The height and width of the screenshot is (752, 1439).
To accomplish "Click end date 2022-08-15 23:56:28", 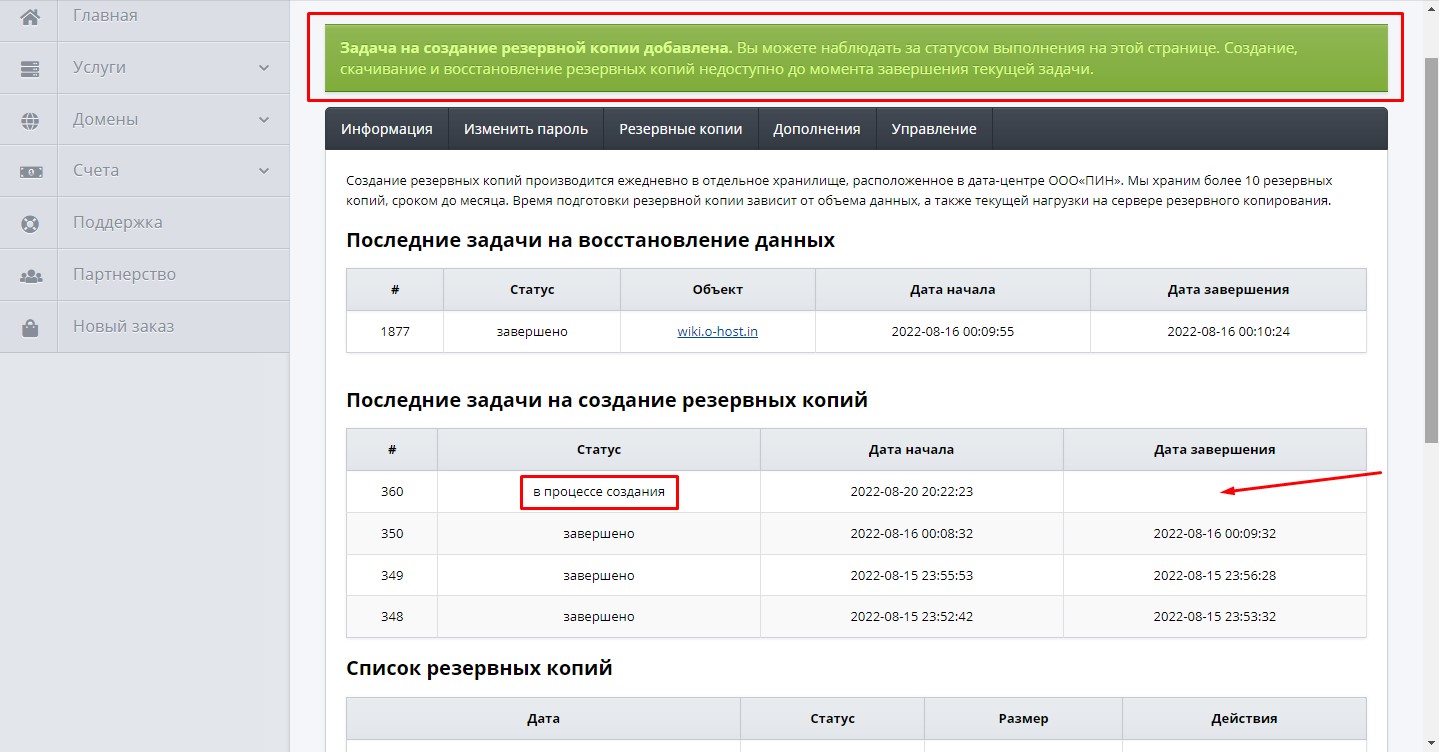I will (1215, 576).
